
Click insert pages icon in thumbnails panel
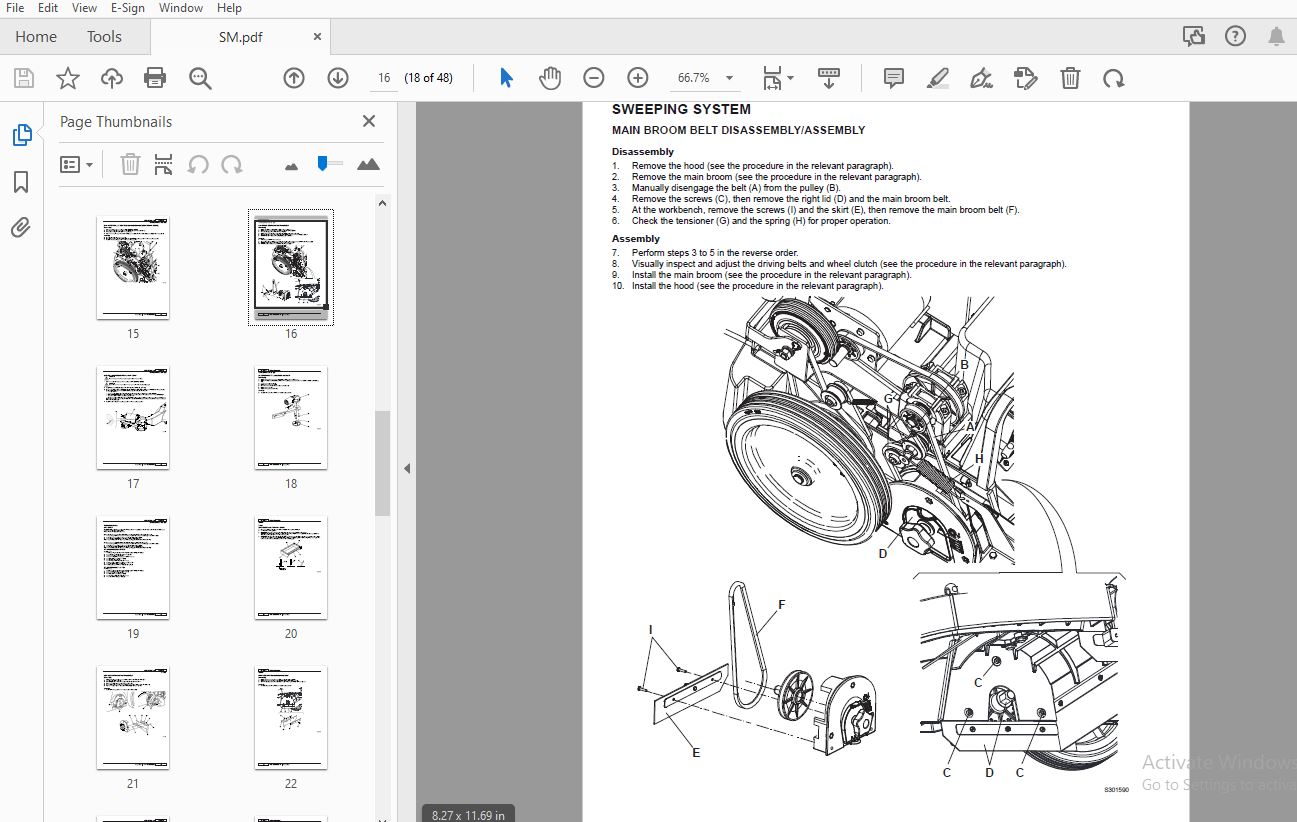tap(164, 164)
